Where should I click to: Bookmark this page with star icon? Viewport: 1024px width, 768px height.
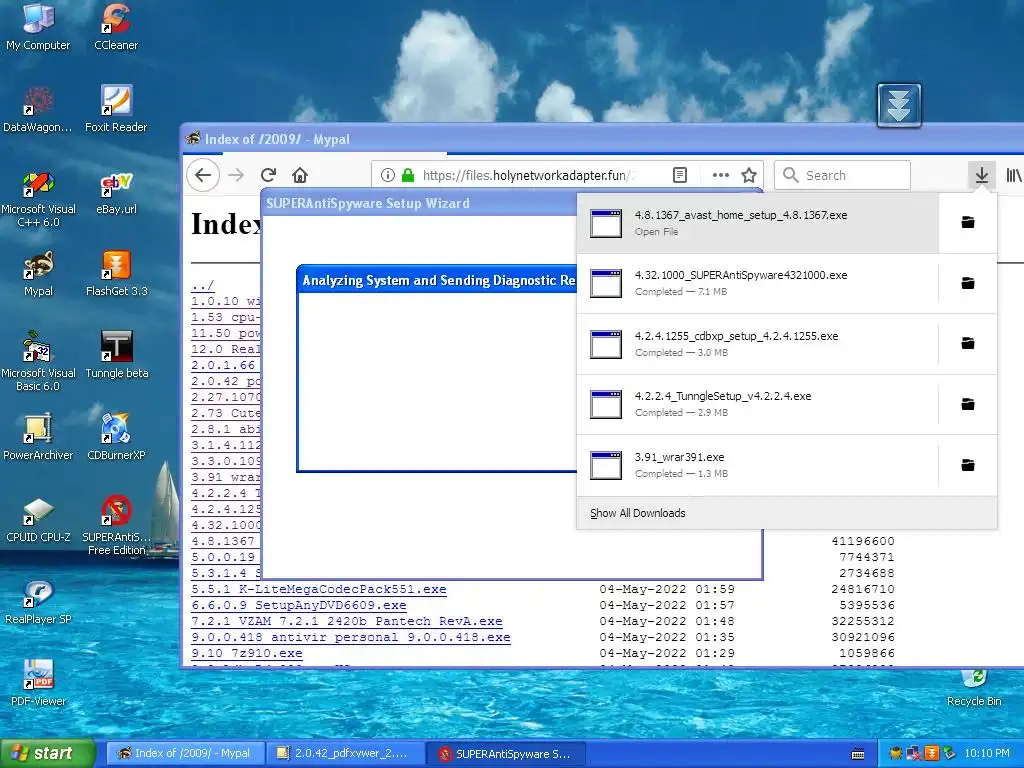(749, 175)
